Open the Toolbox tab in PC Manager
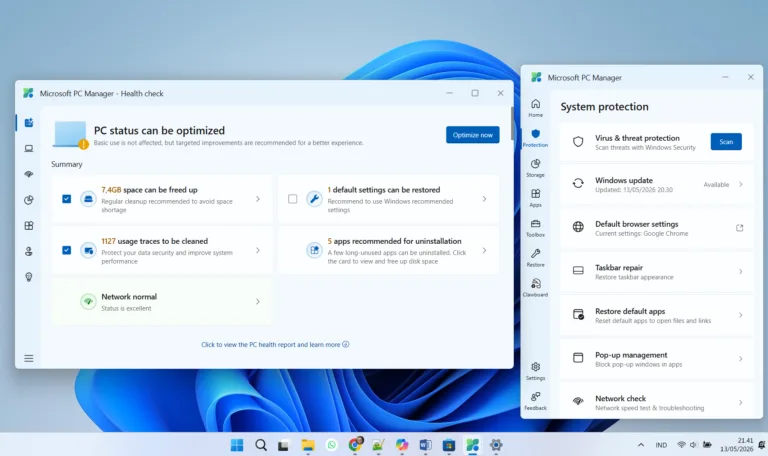Screen dimensions: 768x456 click(x=535, y=228)
